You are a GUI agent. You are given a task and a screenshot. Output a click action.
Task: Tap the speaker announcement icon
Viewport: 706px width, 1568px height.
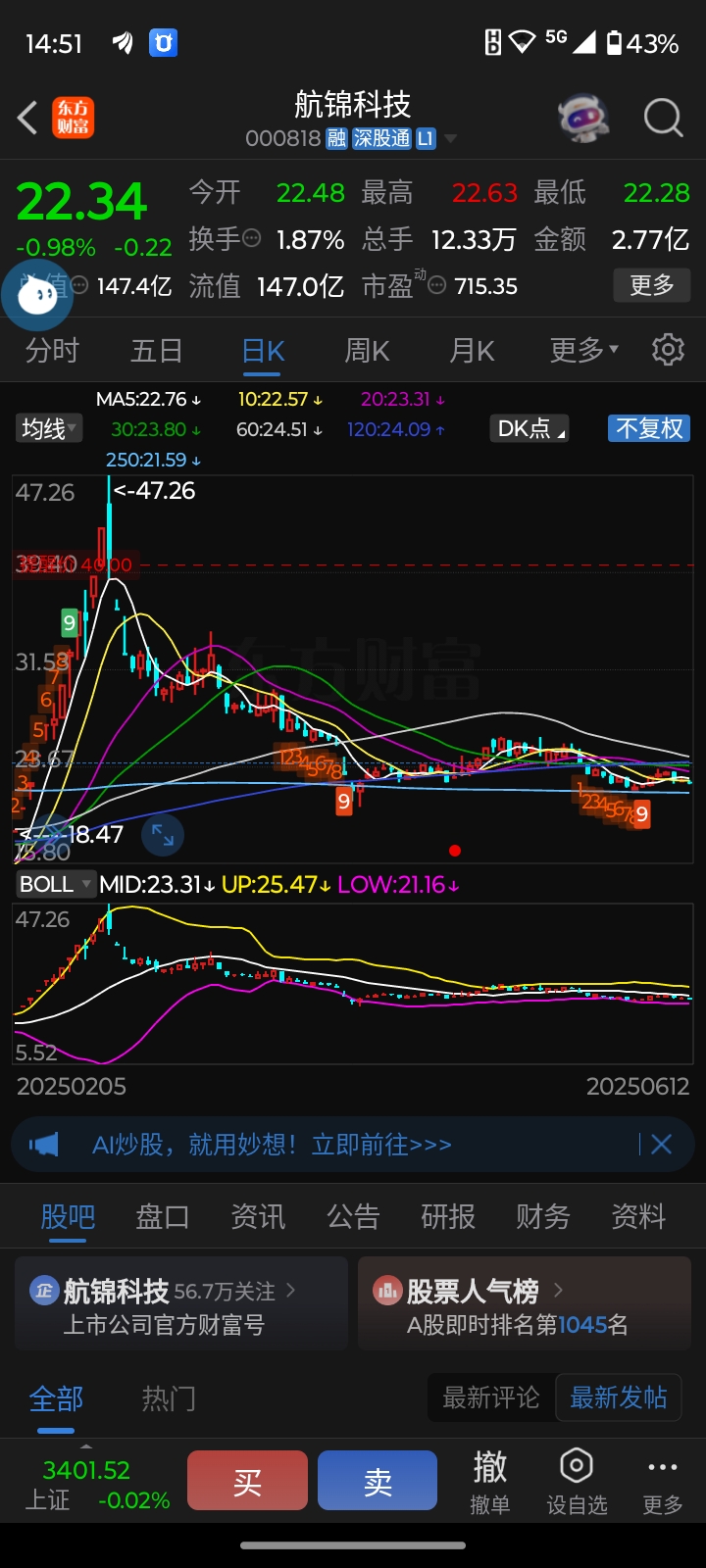click(x=44, y=1145)
